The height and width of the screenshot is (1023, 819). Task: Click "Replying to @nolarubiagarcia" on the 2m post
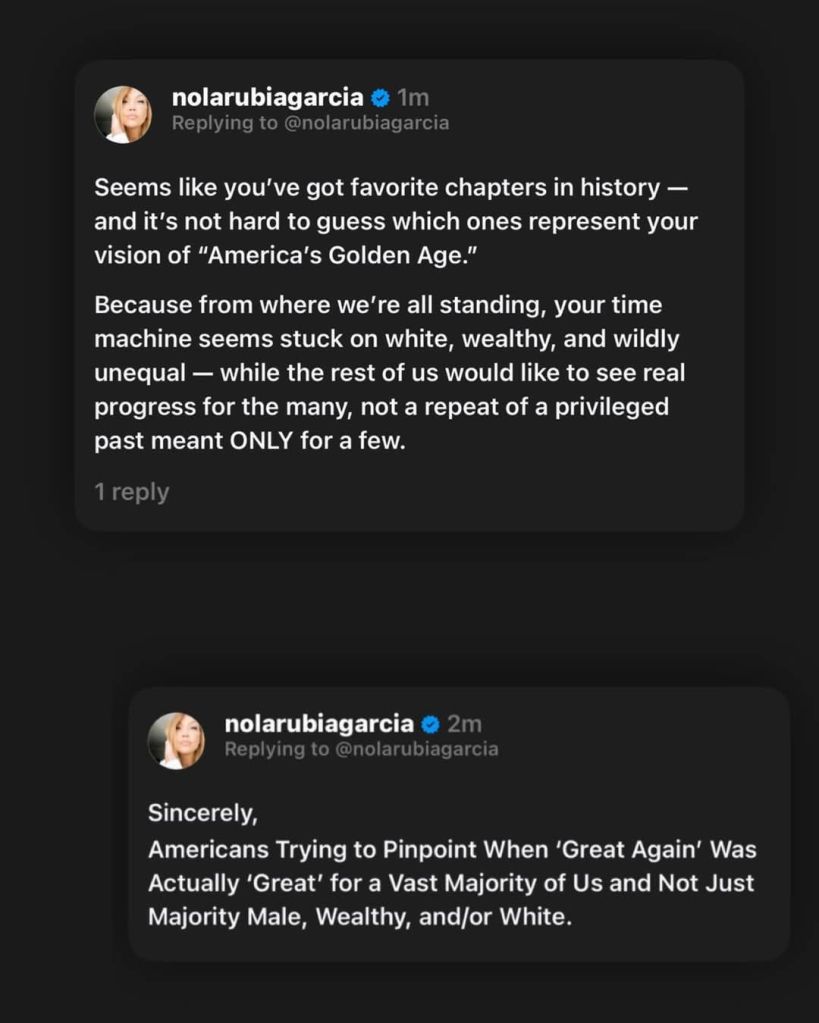pyautogui.click(x=361, y=749)
